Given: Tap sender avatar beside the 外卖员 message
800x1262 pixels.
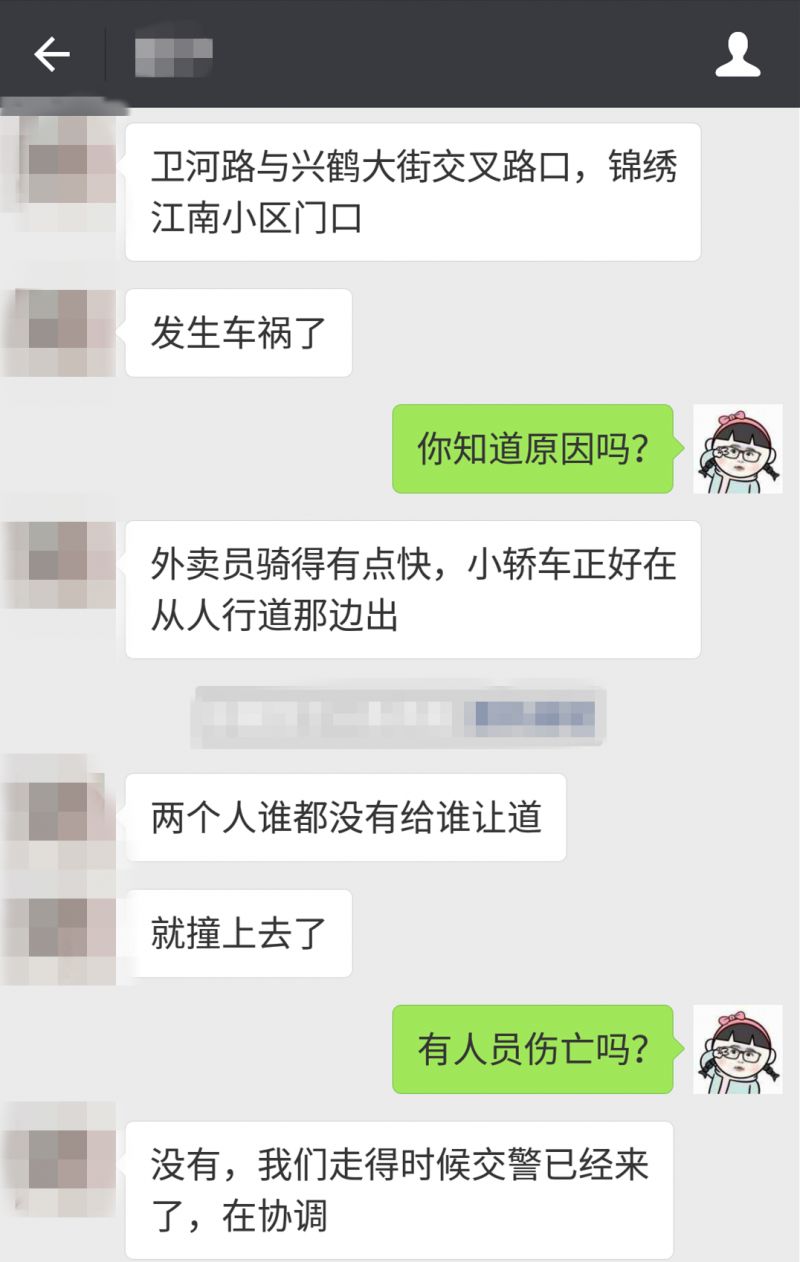Looking at the screenshot, I should (58, 565).
